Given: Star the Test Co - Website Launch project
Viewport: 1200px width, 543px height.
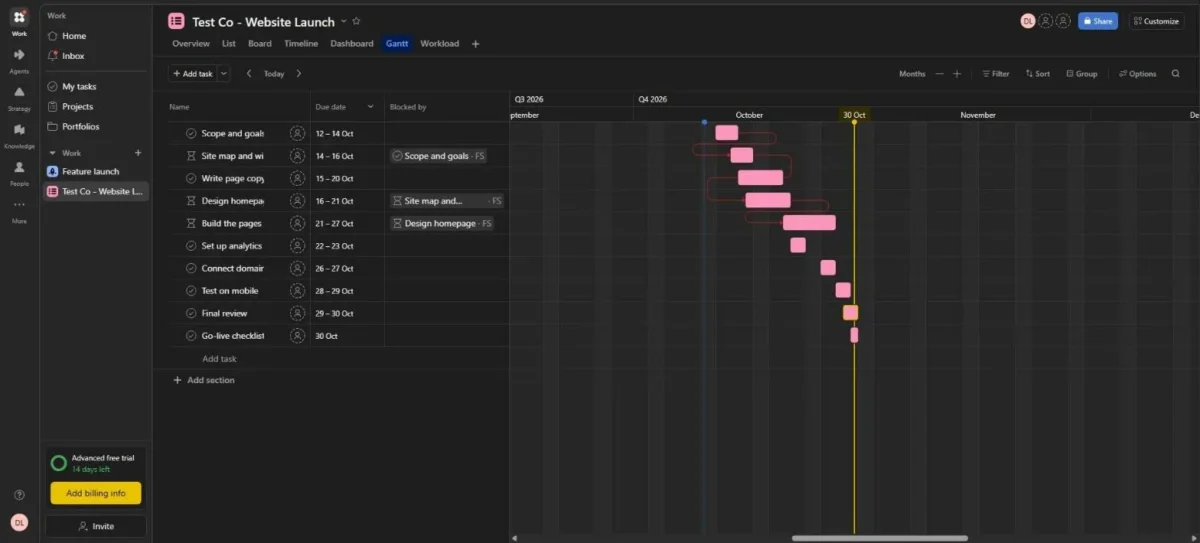Looking at the screenshot, I should pyautogui.click(x=357, y=21).
